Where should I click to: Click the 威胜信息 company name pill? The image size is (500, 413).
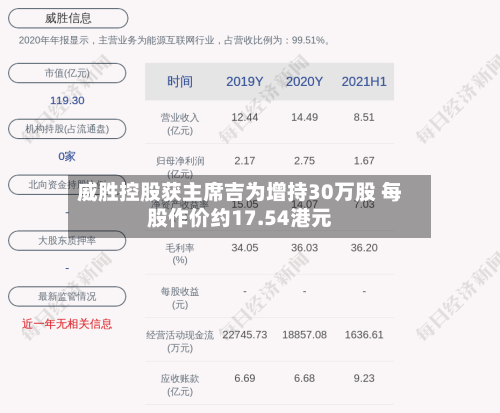[x=68, y=18]
